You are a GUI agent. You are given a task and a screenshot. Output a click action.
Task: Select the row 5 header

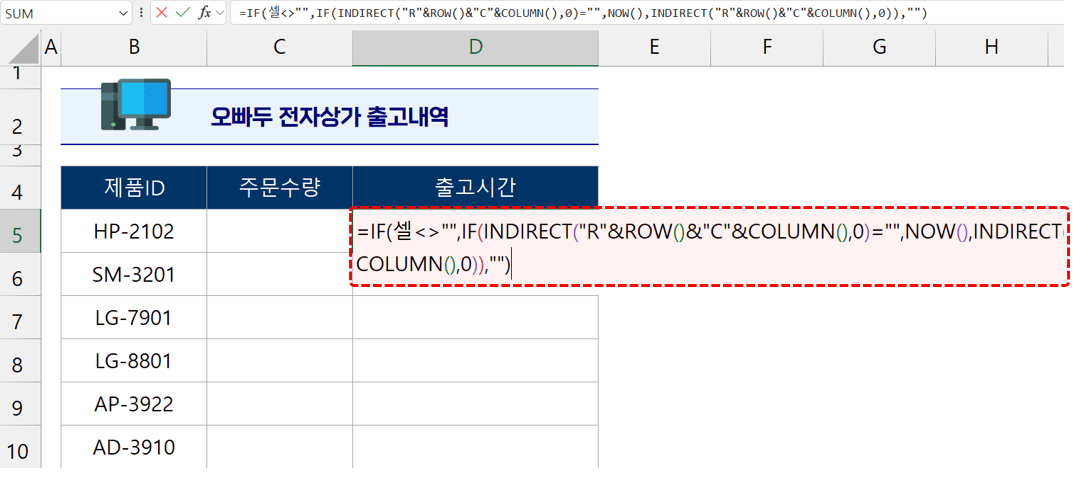[x=20, y=231]
